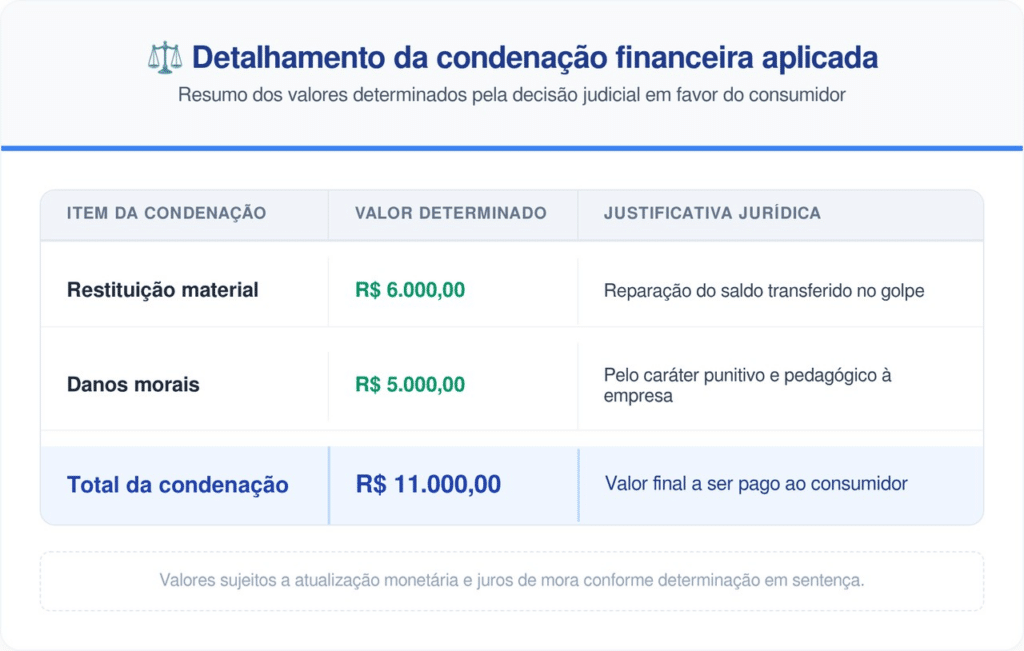This screenshot has height=651, width=1024.
Task: Select the 'JUSTIFICATIVA JURÍDICA' column header
Action: click(x=712, y=213)
